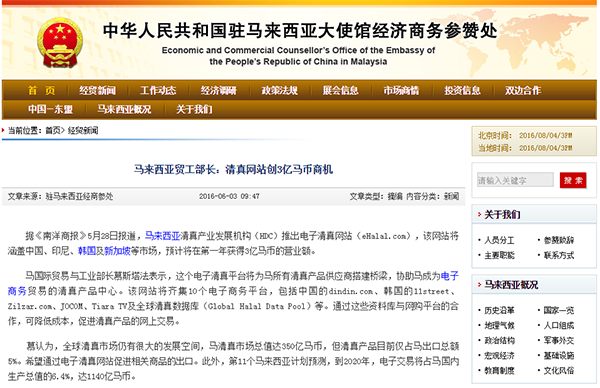
Task: Open 地理气候 sidebar link
Action: pos(499,326)
